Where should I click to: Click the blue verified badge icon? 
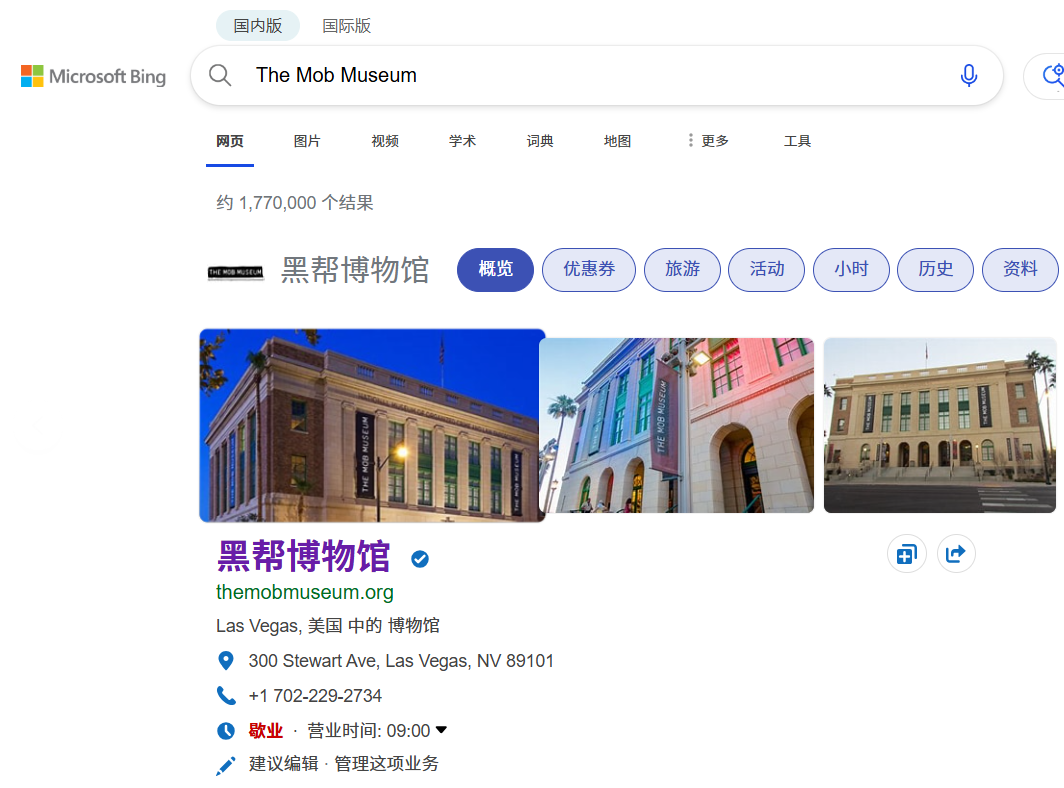[x=420, y=559]
